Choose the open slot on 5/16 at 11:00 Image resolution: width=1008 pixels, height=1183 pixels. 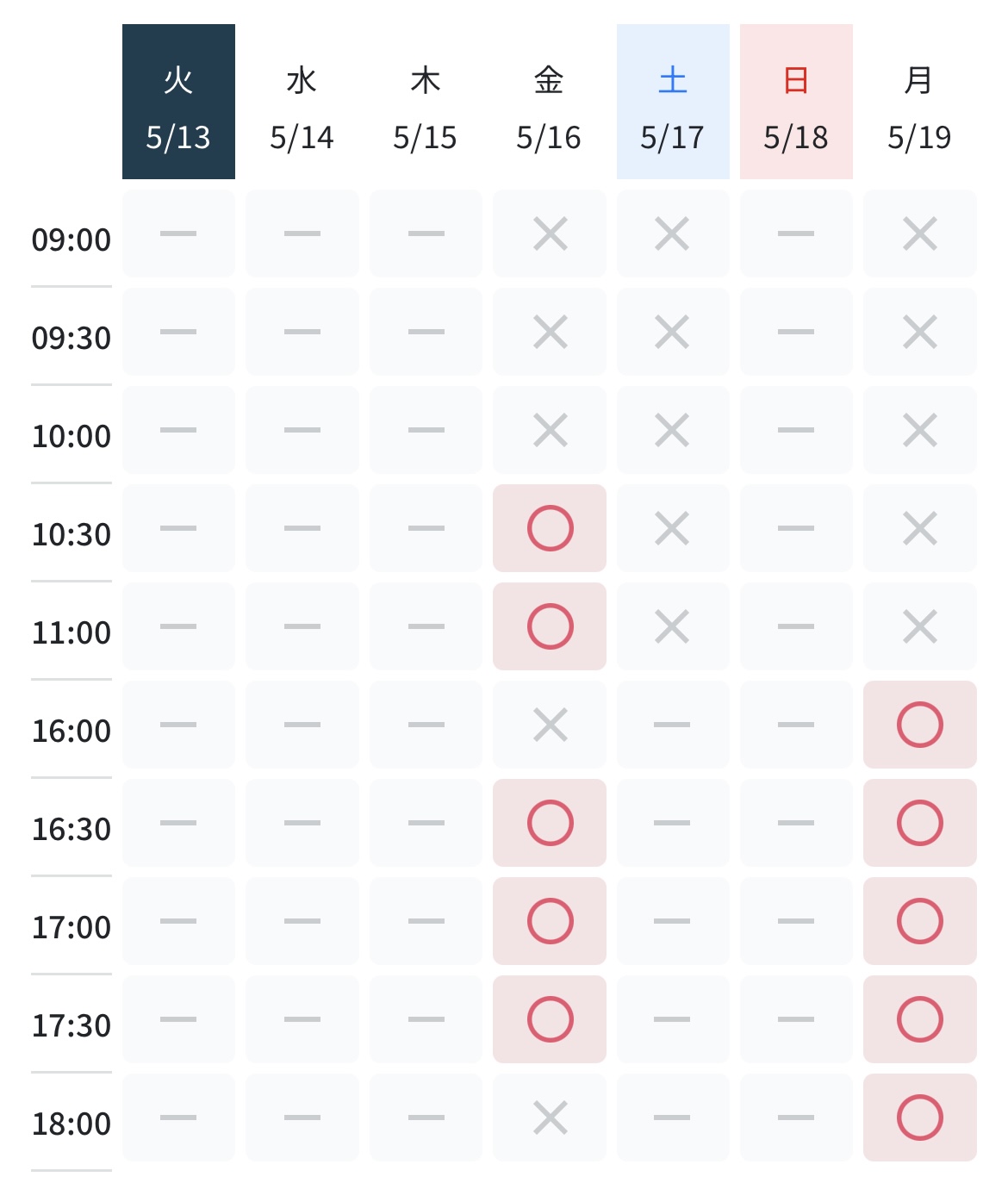point(550,626)
